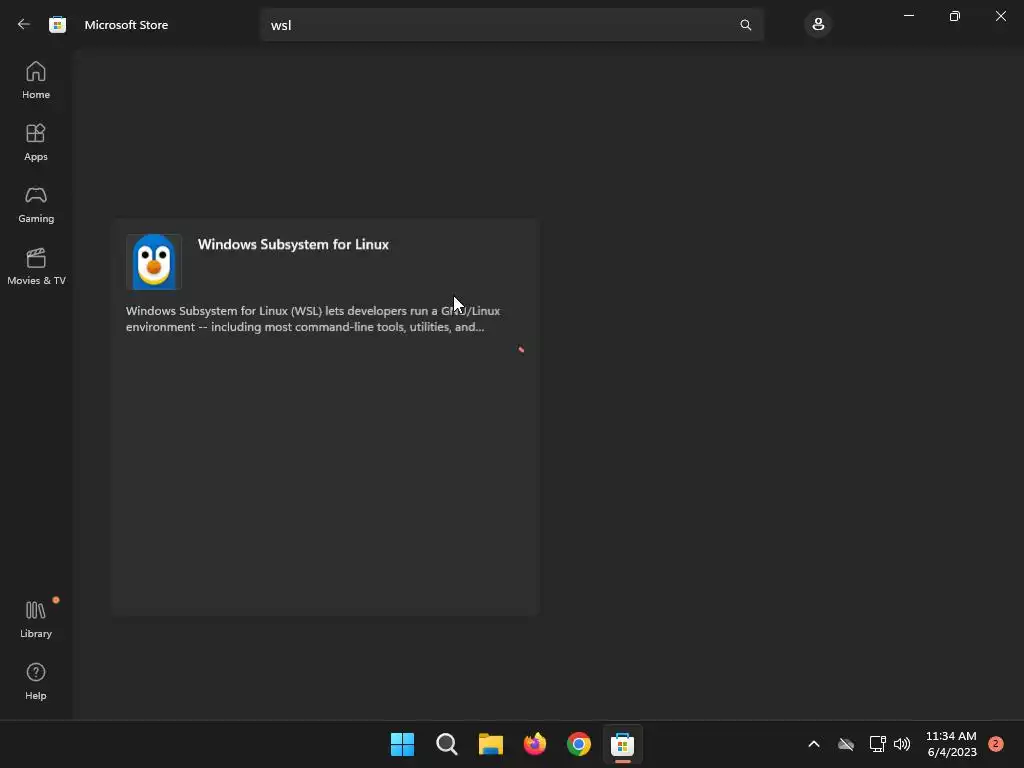Go back with the back arrow
Screen dimensions: 1024x768
click(x=24, y=25)
